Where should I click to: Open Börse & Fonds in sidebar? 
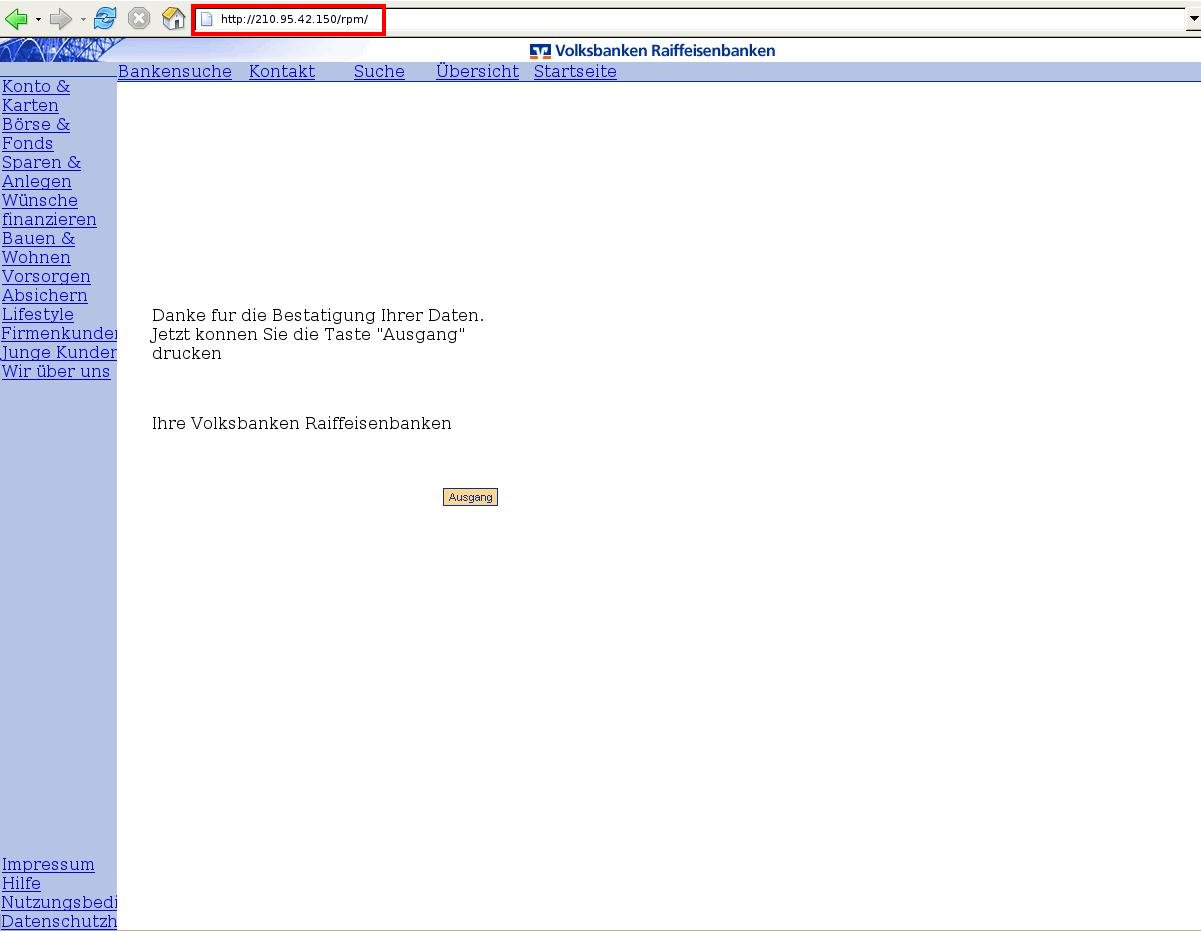coord(36,134)
